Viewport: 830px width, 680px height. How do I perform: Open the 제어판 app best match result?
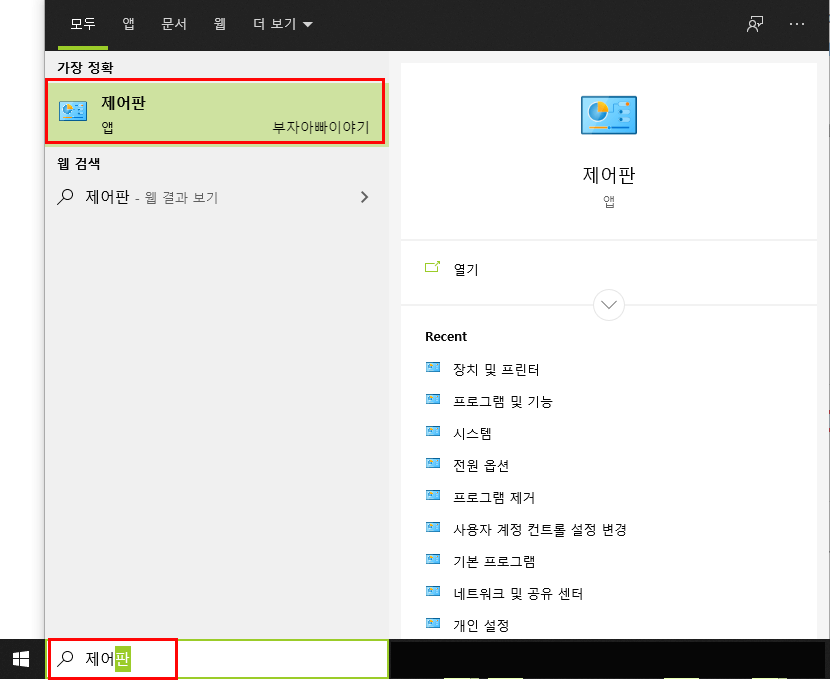click(x=216, y=112)
